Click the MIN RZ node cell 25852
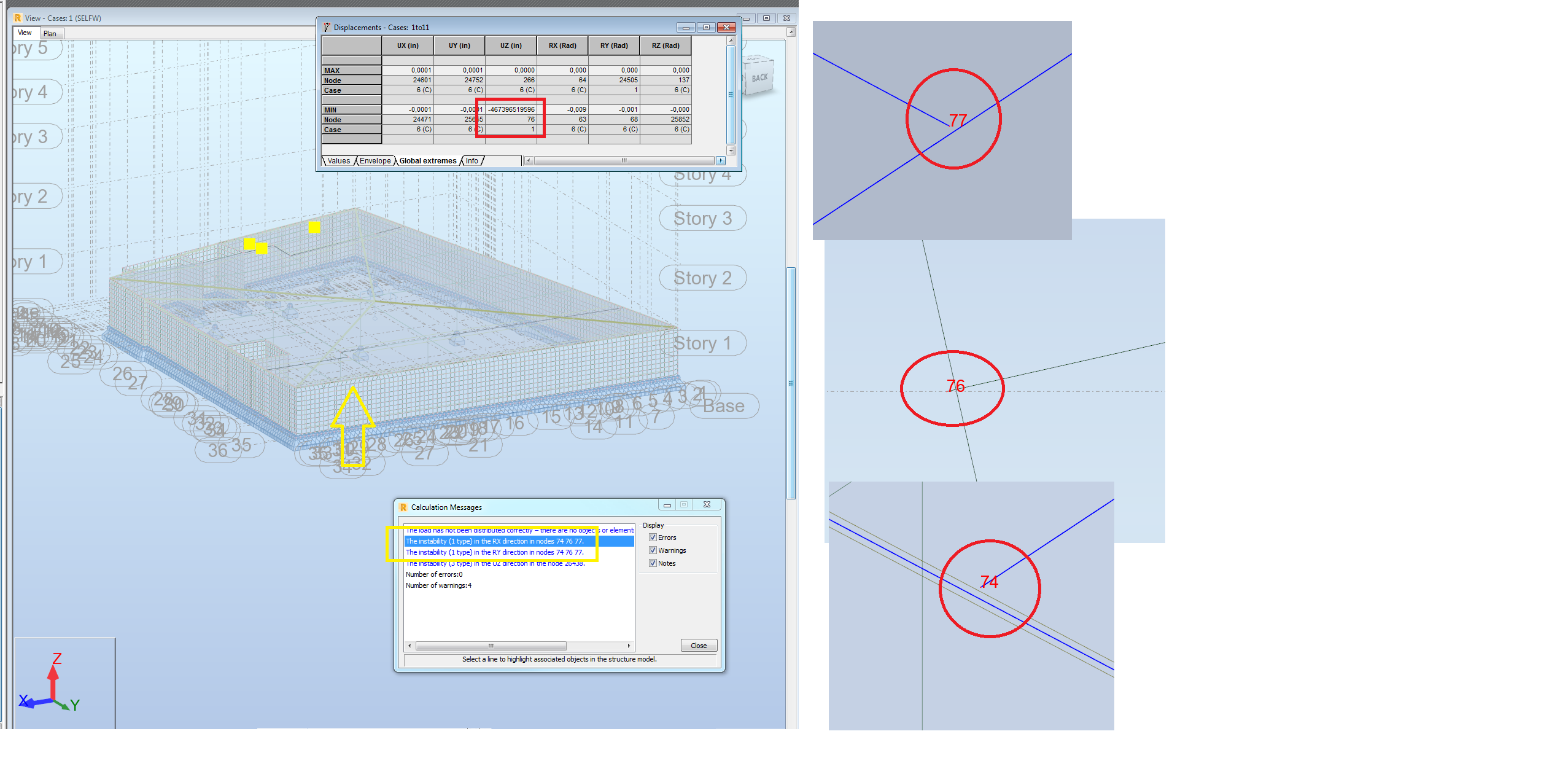 coord(666,119)
